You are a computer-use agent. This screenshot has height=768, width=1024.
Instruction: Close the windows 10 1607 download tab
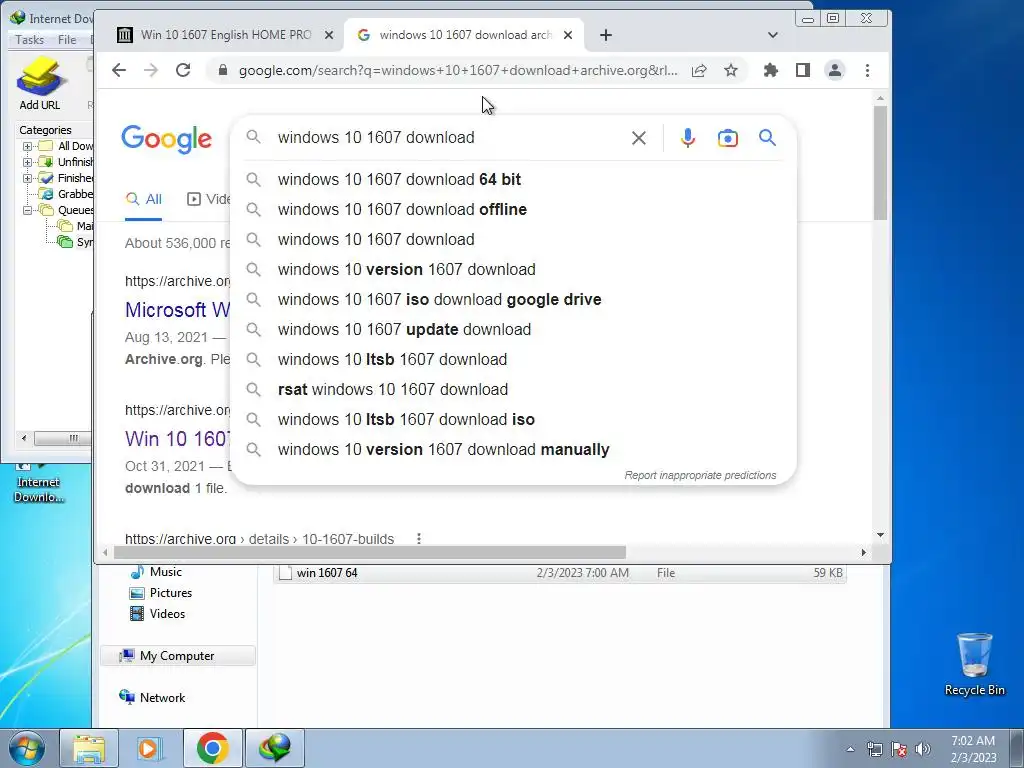[x=568, y=35]
